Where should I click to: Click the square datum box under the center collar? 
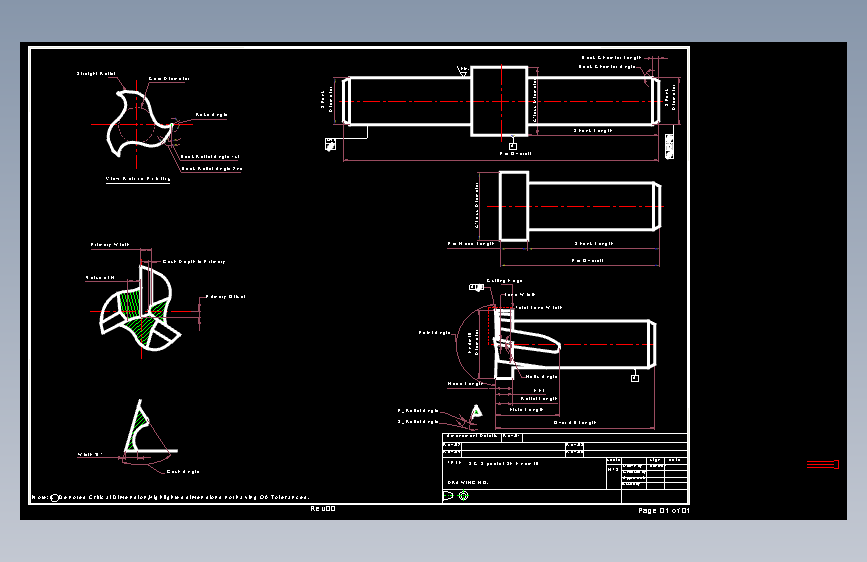coord(513,147)
